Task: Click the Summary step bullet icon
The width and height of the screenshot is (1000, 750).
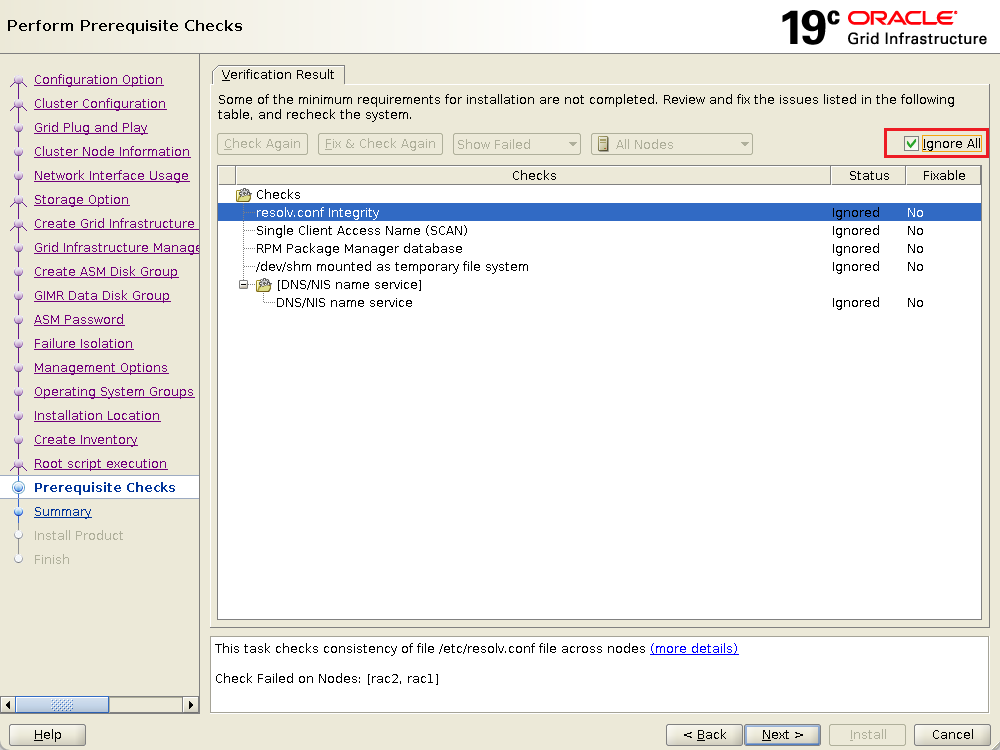Action: click(x=18, y=512)
